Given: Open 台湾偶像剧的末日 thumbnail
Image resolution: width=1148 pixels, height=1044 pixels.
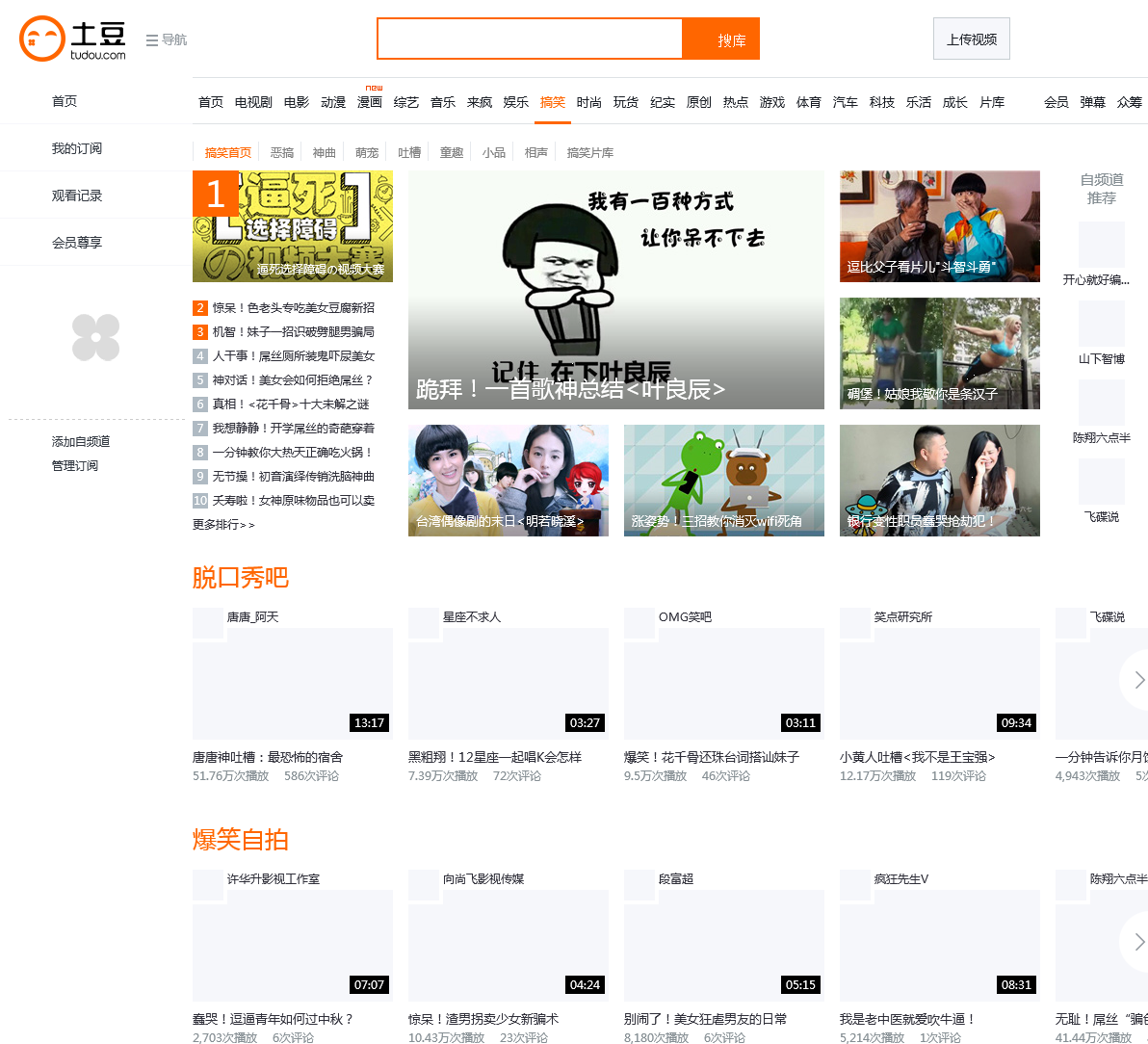Looking at the screenshot, I should click(509, 481).
